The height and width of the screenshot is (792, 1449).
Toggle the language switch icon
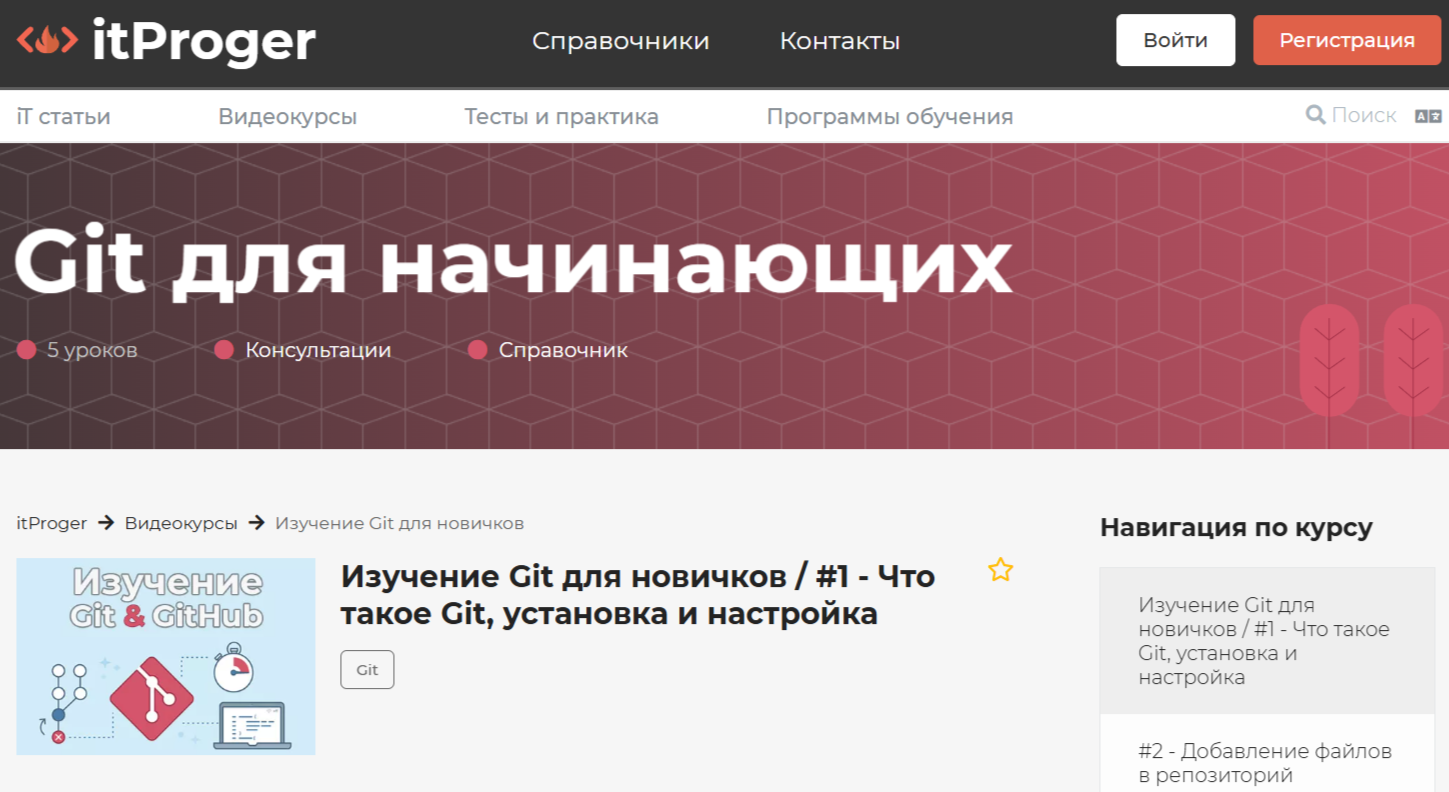1427,116
